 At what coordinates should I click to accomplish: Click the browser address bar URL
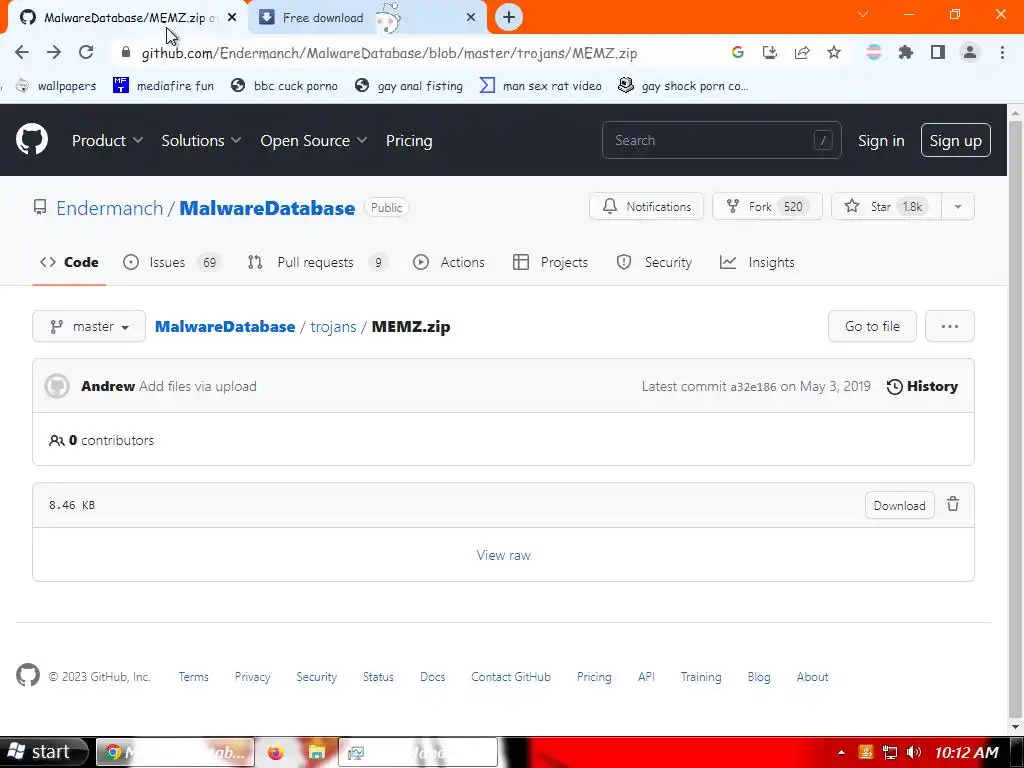(x=389, y=53)
